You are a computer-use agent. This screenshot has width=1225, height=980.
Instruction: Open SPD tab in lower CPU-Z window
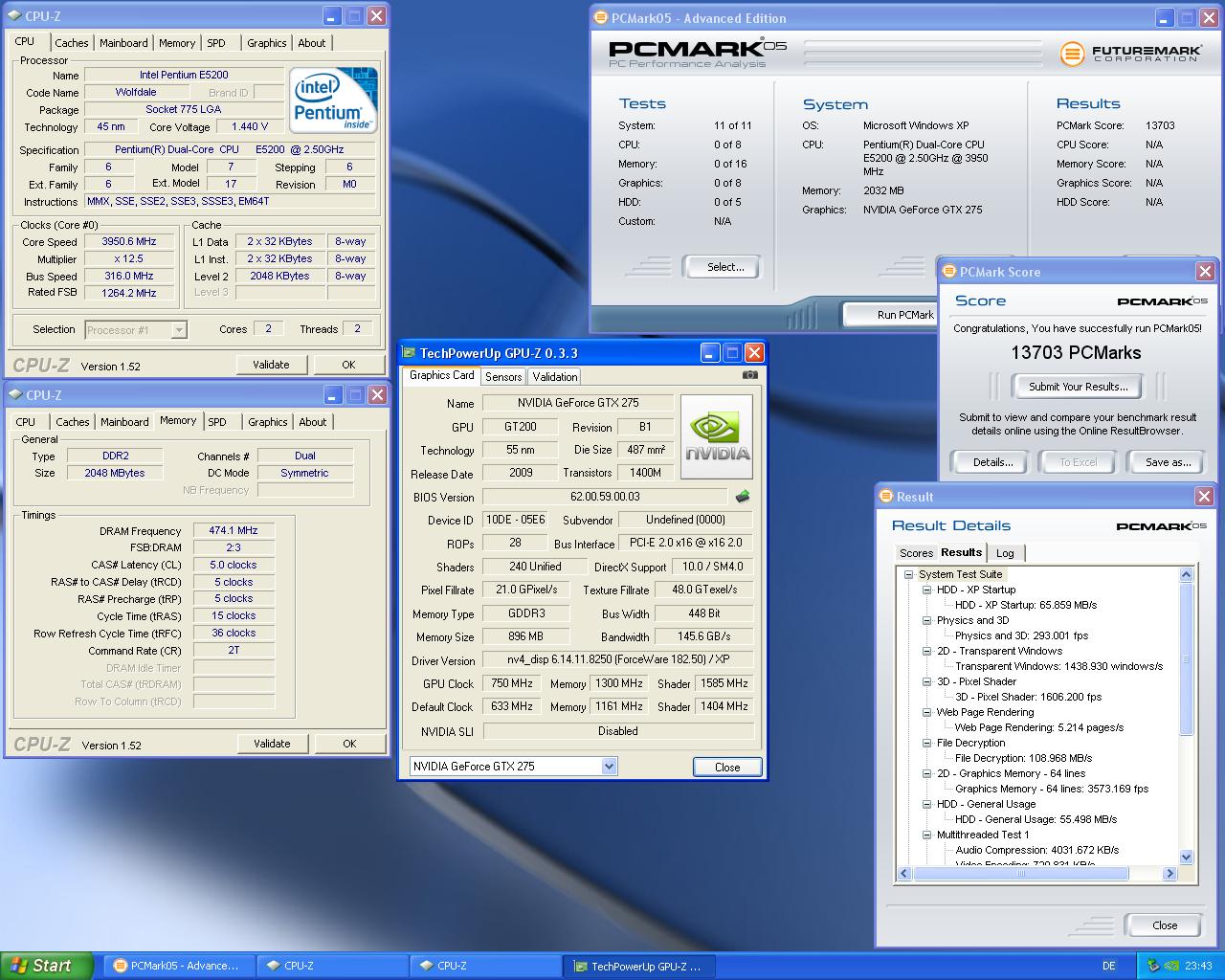[217, 422]
